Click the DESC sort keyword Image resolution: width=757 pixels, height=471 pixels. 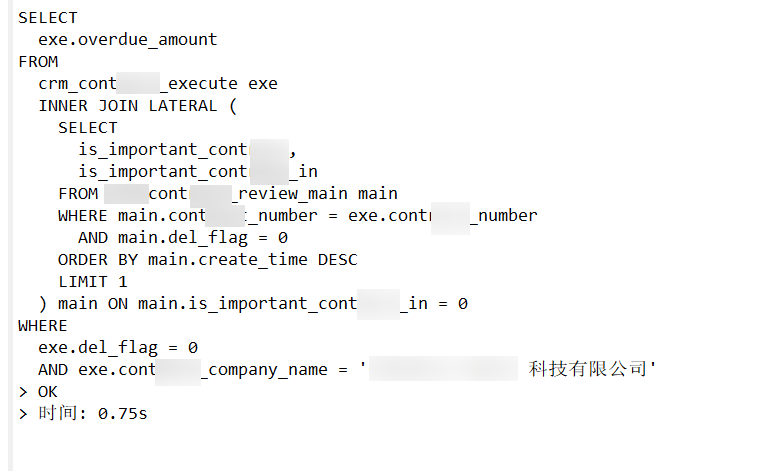[337, 260]
